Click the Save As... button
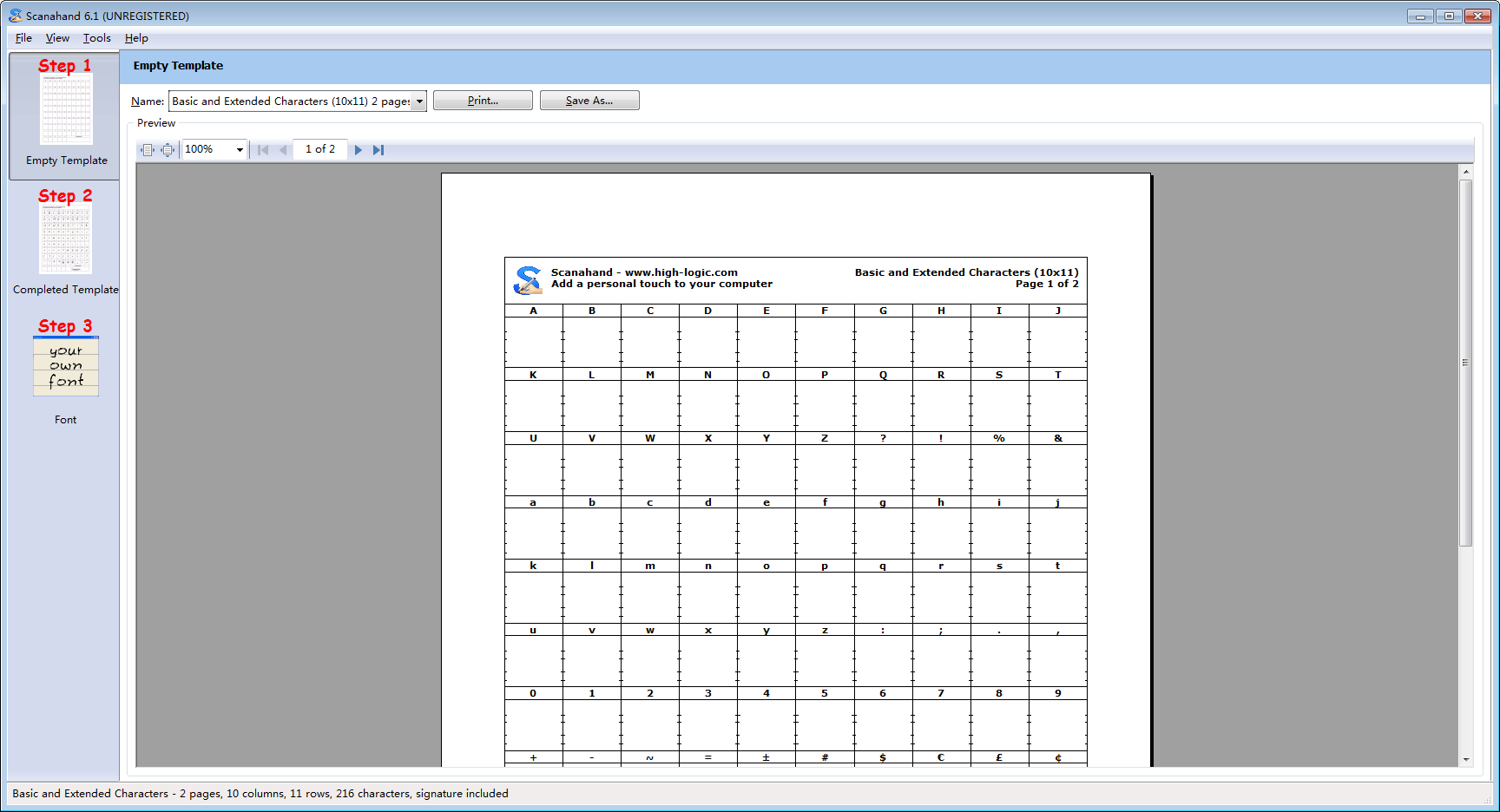Screen dimensions: 1500x812 click(589, 101)
